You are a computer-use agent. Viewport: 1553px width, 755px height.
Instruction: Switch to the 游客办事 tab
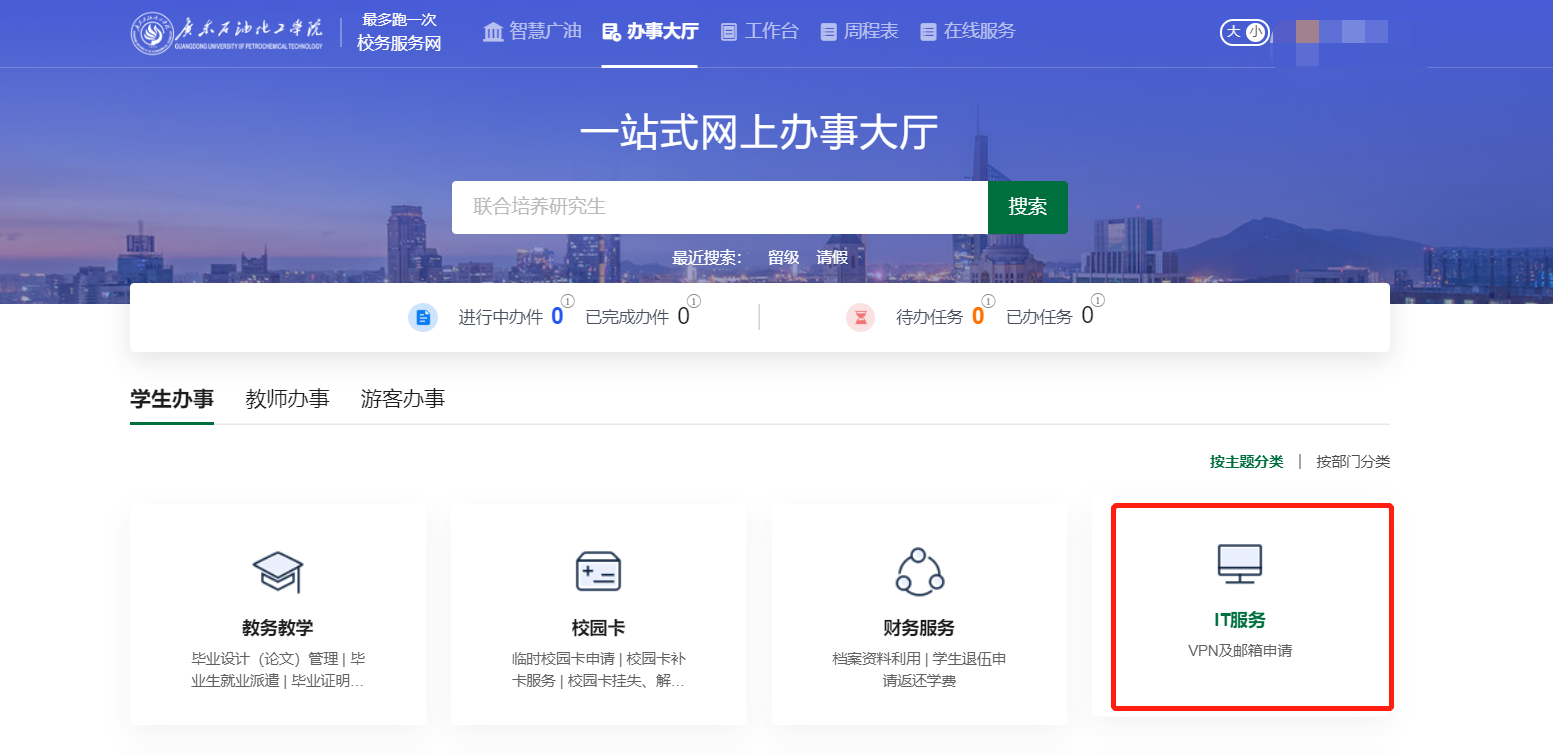click(x=402, y=399)
